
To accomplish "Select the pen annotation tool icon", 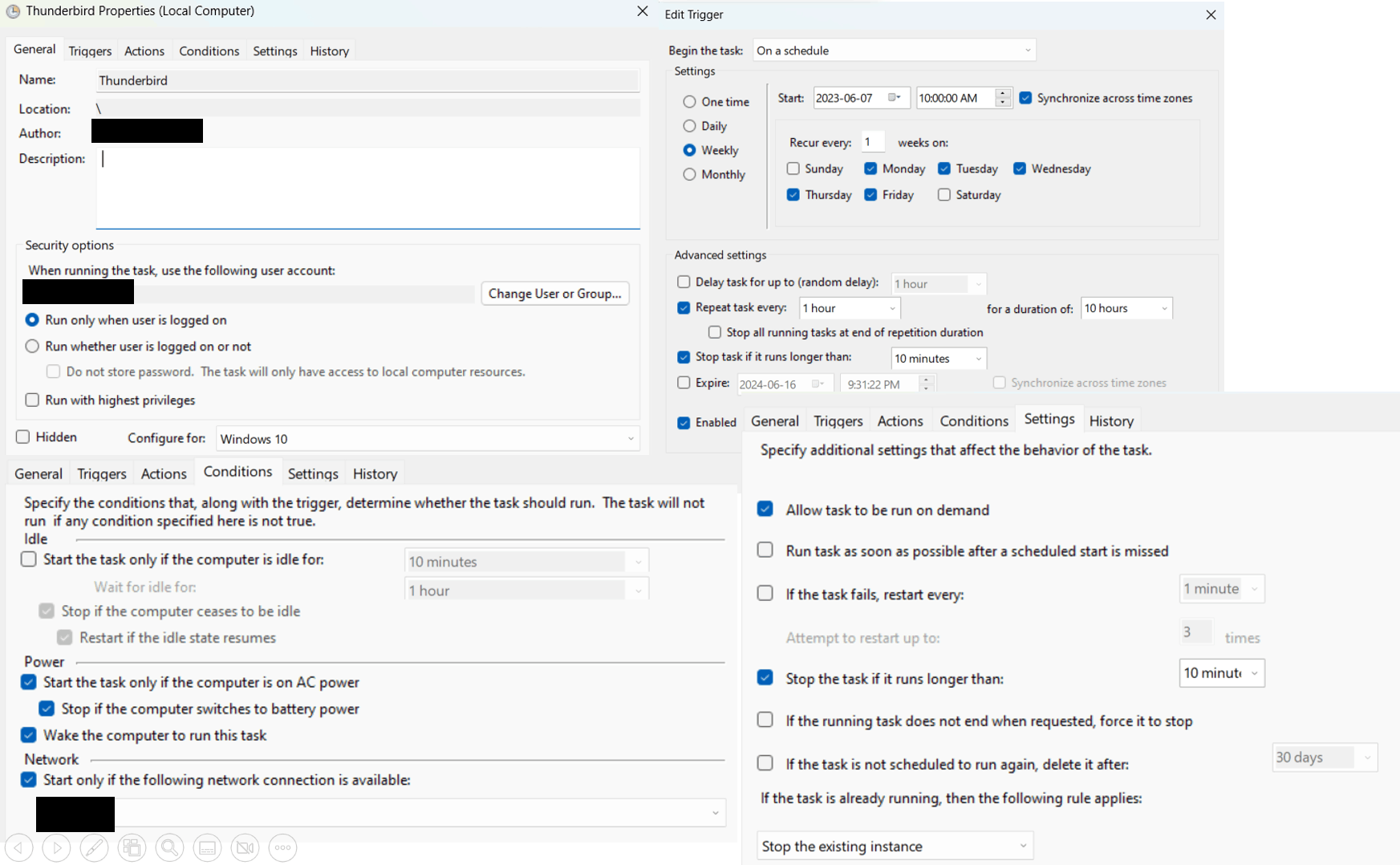I will (94, 847).
